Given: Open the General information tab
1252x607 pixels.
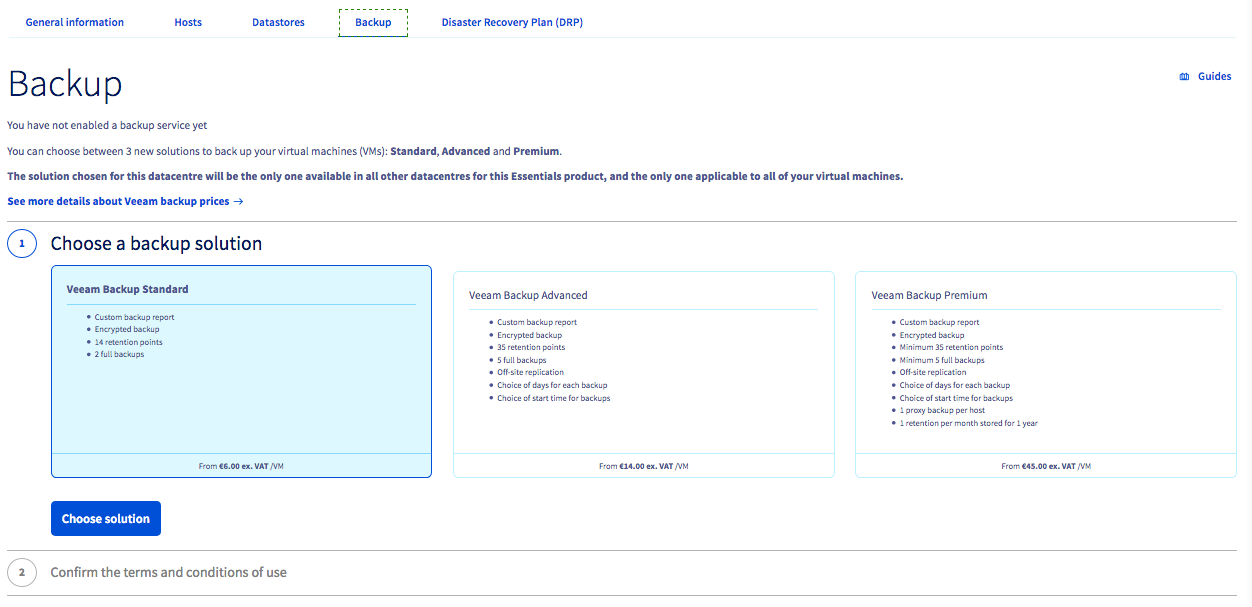Looking at the screenshot, I should tap(75, 22).
